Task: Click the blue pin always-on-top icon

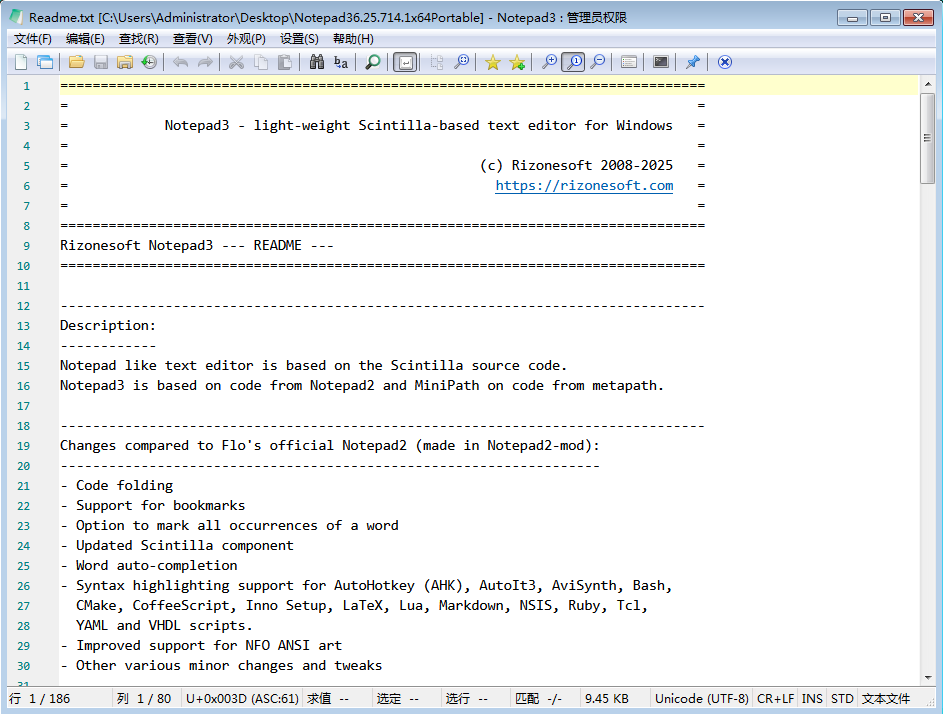Action: point(692,62)
